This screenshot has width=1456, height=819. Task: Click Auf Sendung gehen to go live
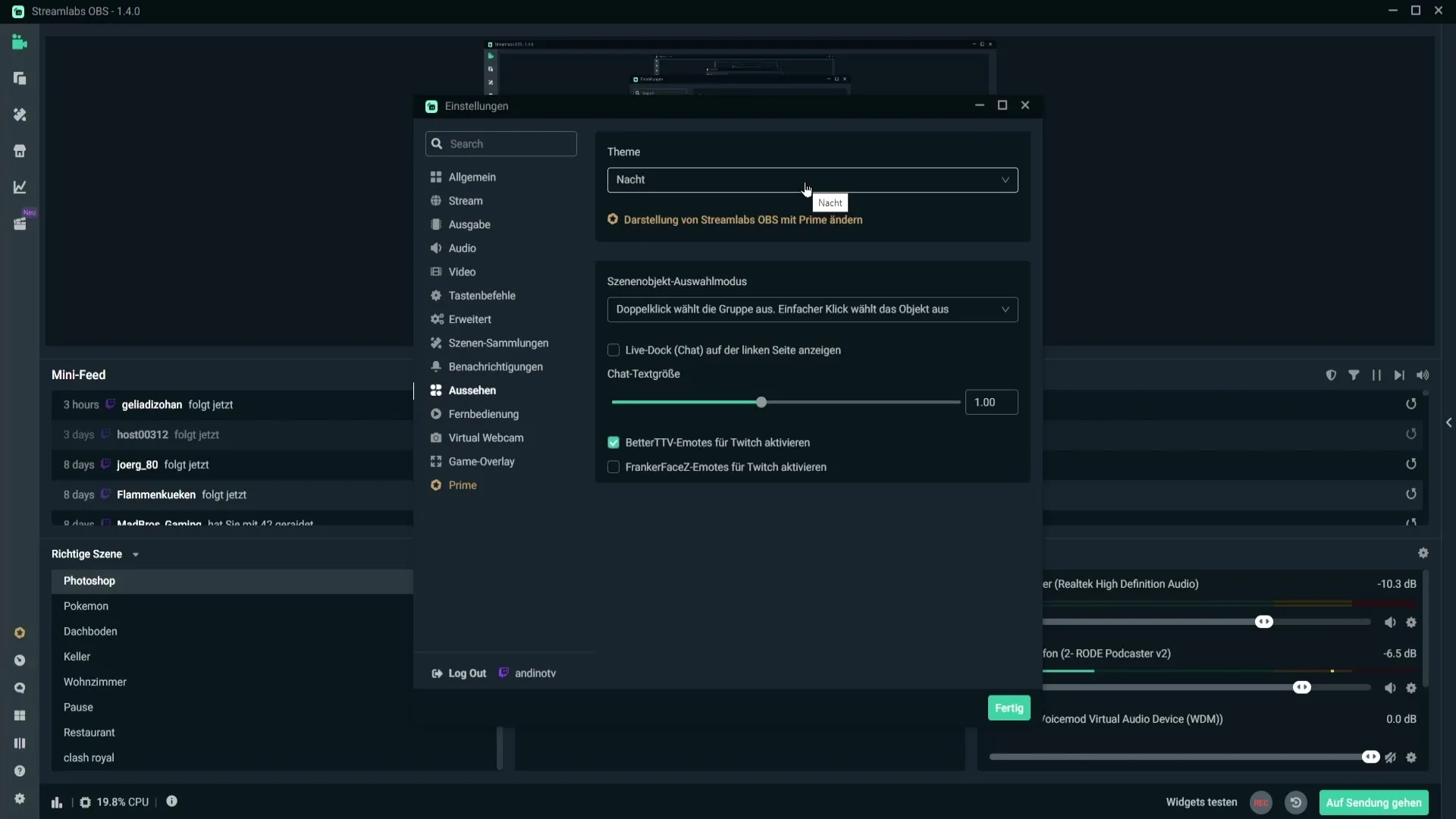click(1375, 802)
